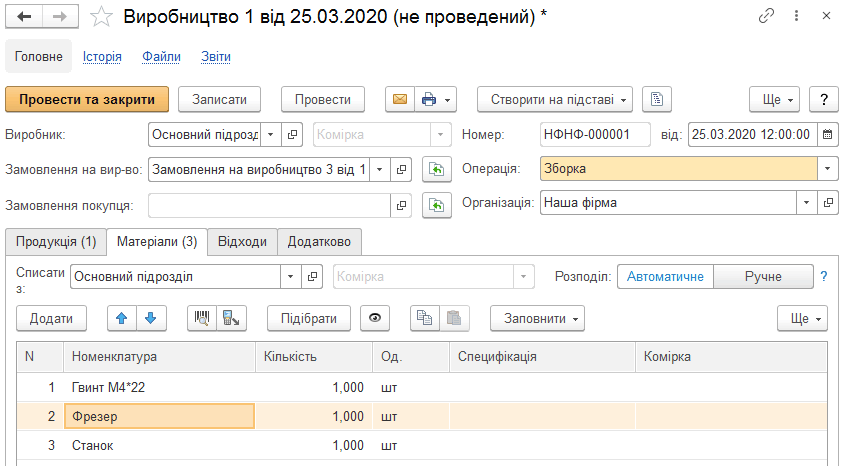Click Додати to add a material row
The height and width of the screenshot is (467, 842).
(52, 318)
